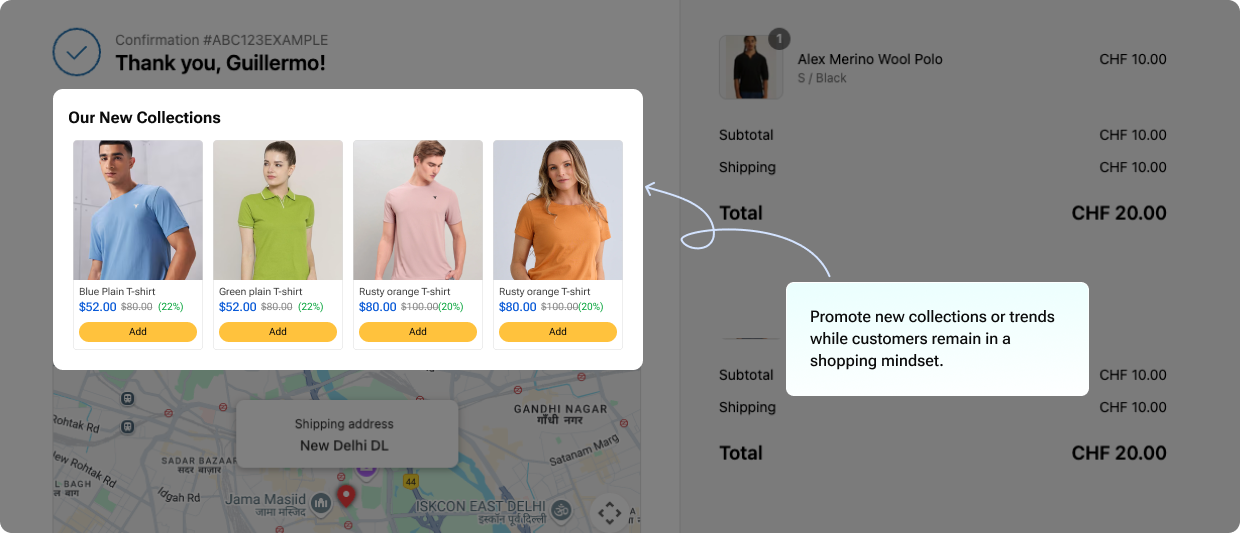Add the Green plain T-shirt
The width and height of the screenshot is (1240, 533).
click(278, 332)
